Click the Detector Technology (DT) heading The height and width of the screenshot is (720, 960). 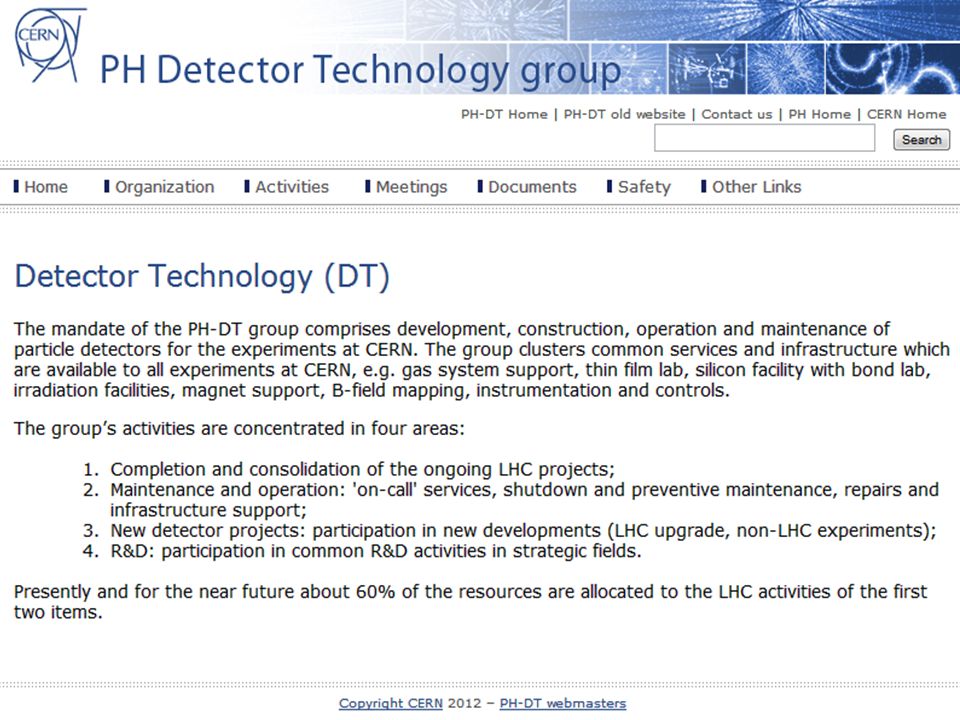click(x=202, y=277)
